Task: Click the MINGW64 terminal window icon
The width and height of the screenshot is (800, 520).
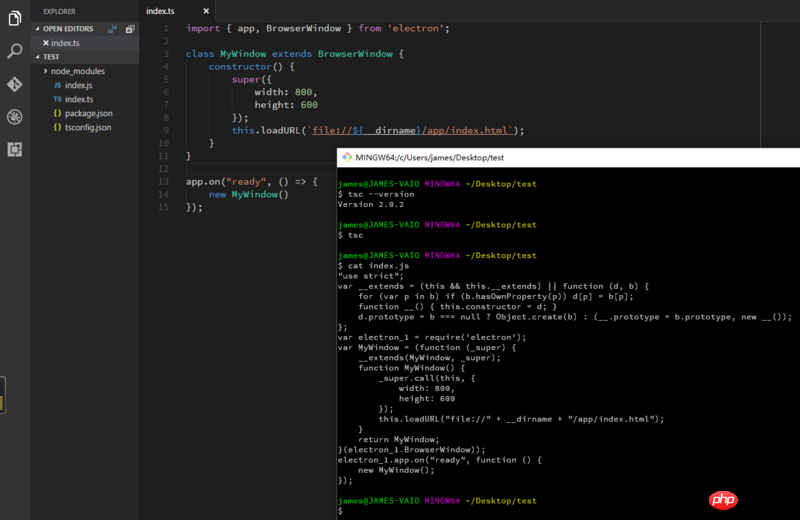Action: click(x=346, y=157)
